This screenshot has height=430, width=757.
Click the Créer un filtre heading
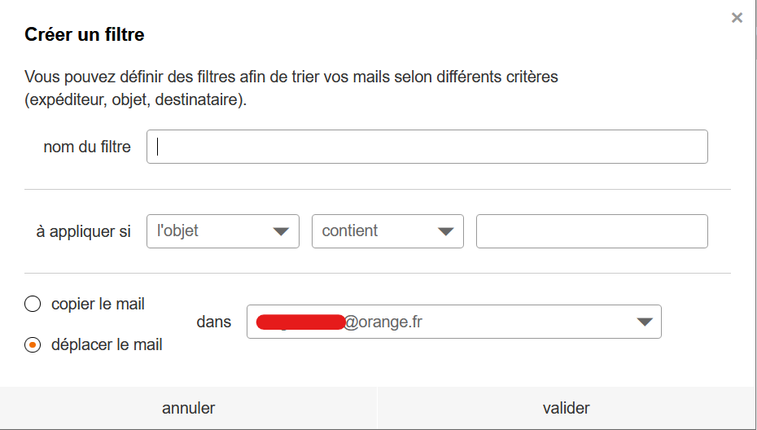pyautogui.click(x=84, y=35)
